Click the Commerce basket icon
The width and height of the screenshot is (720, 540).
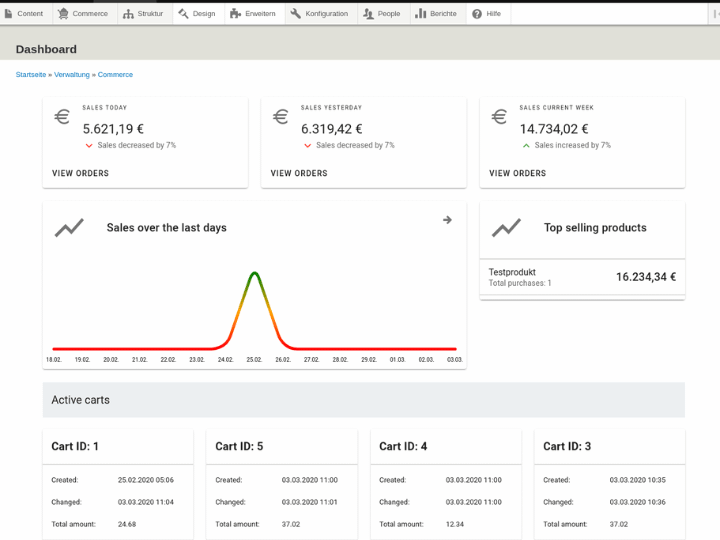click(63, 14)
